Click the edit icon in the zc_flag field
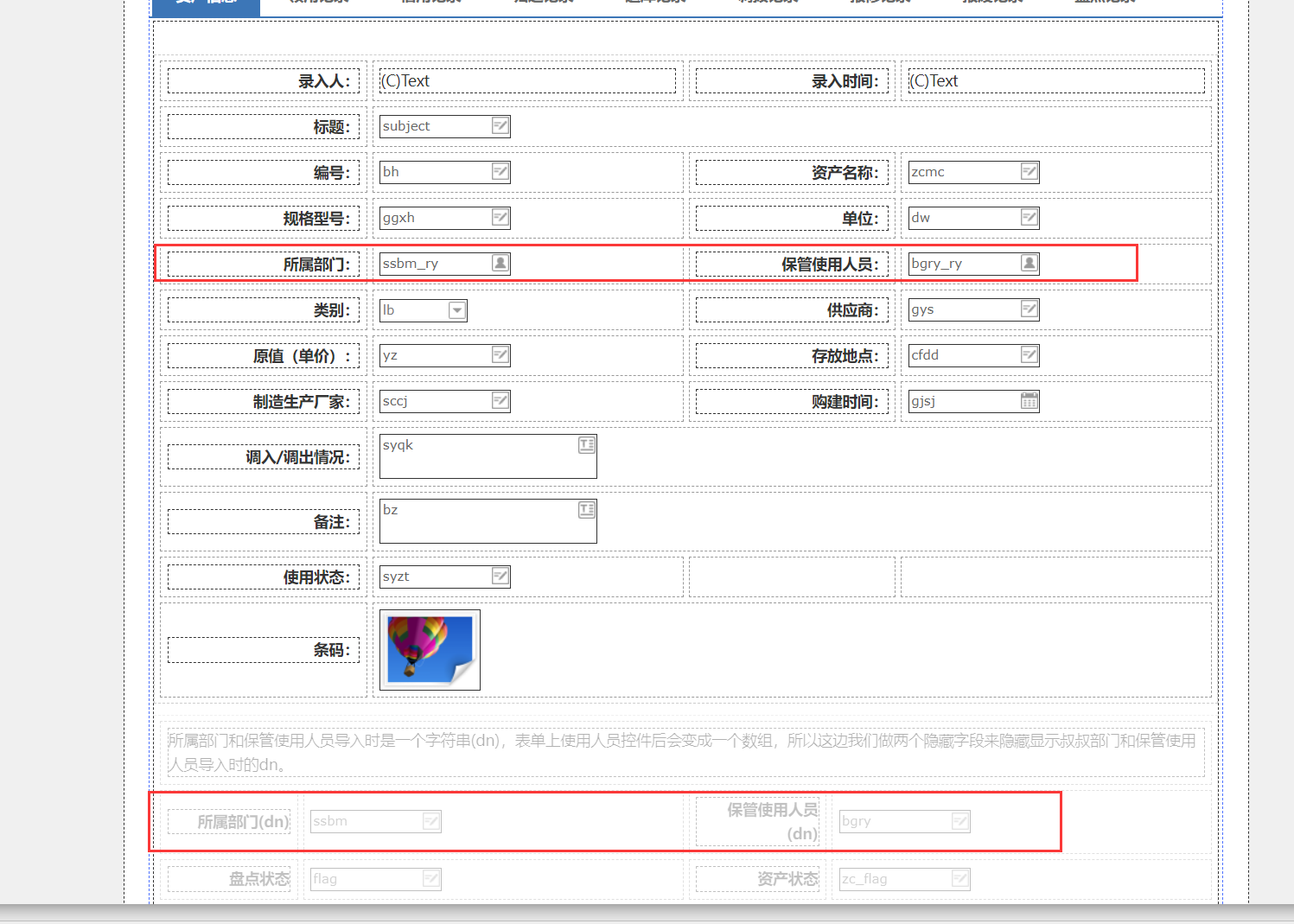 coord(960,879)
